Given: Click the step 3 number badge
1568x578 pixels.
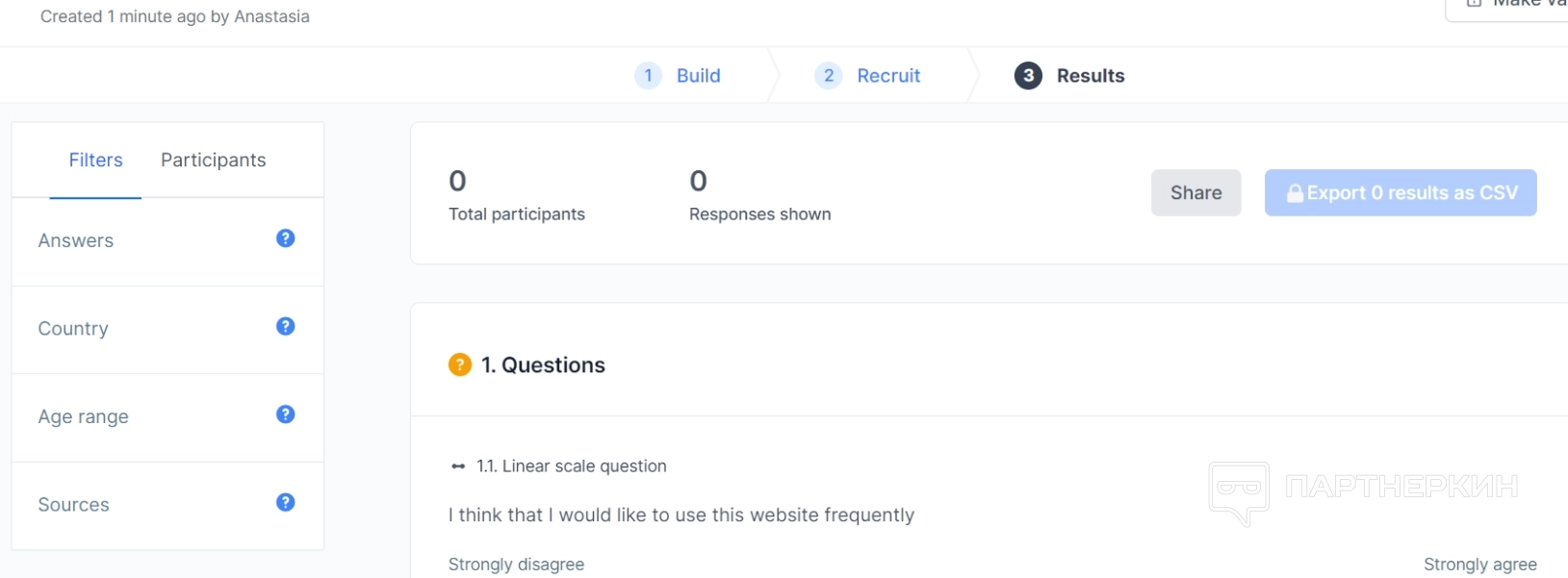Looking at the screenshot, I should 1028,76.
